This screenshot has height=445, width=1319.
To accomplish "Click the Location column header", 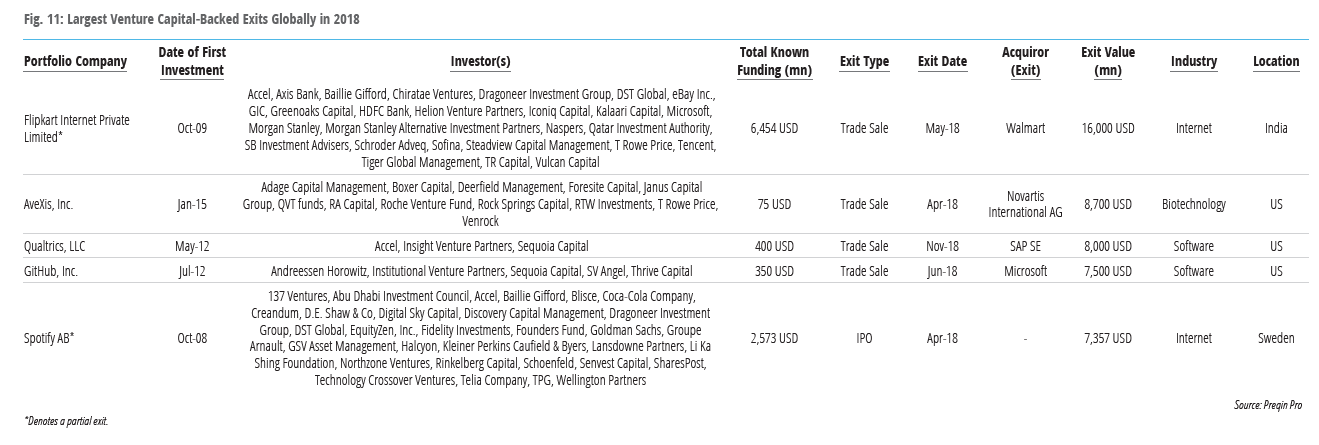I will pyautogui.click(x=1275, y=62).
